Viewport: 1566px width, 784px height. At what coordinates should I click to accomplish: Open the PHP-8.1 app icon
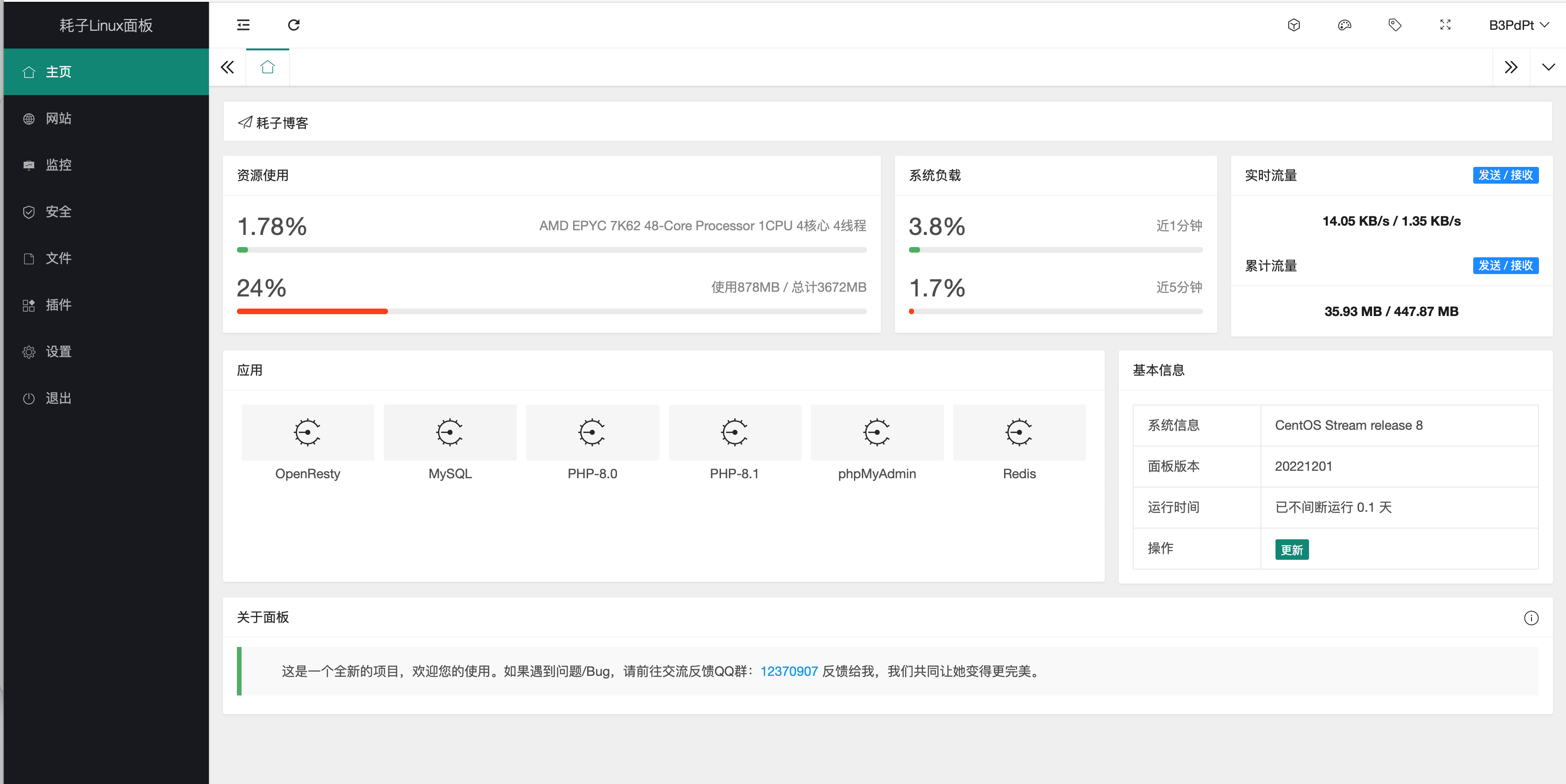(734, 432)
